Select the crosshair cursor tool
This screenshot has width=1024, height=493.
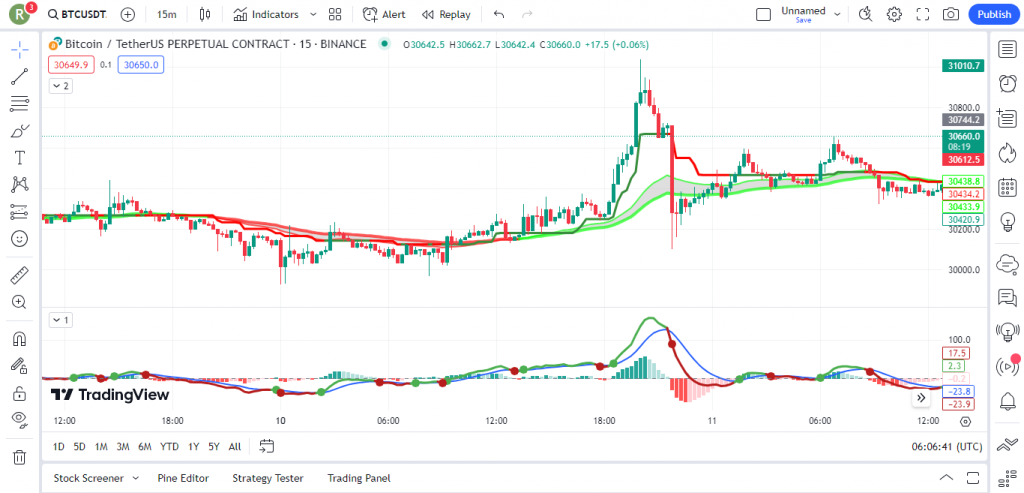20,50
